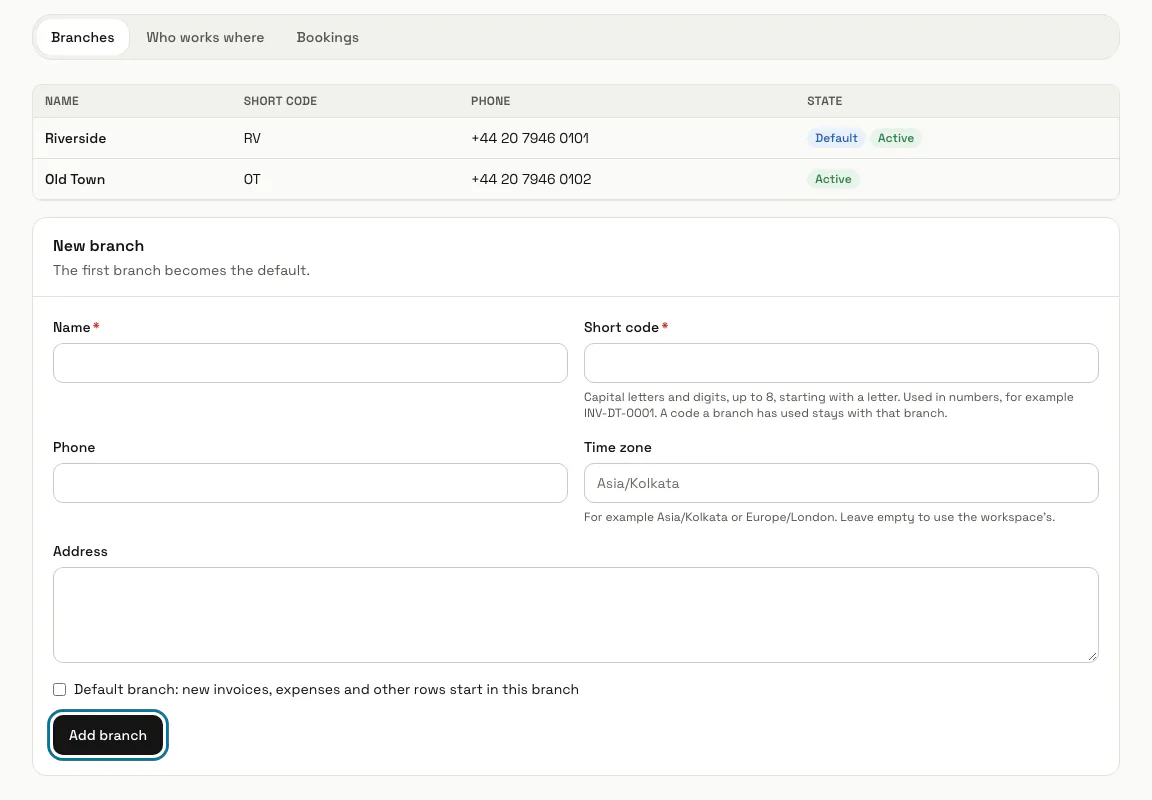Select the Riverside branch name

(76, 138)
